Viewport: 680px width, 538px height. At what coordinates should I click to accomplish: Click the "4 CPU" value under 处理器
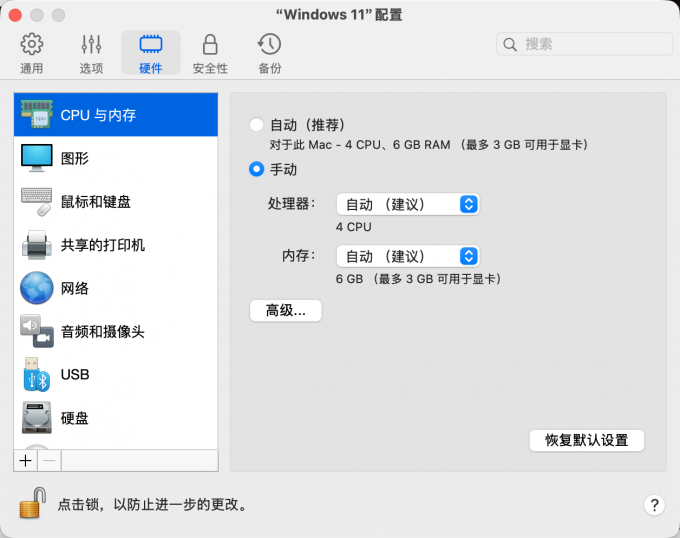click(x=353, y=227)
